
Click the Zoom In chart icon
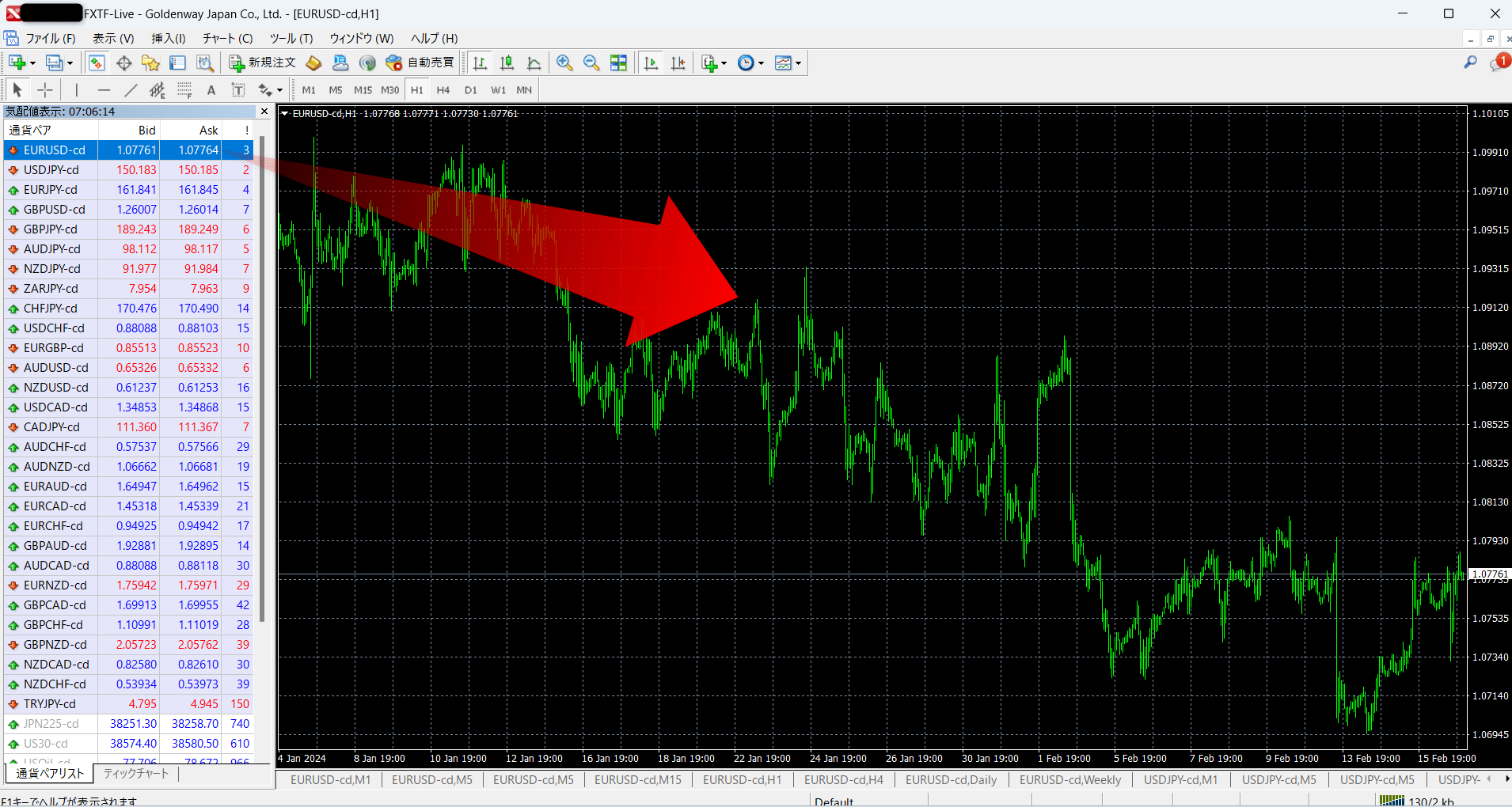[x=564, y=63]
